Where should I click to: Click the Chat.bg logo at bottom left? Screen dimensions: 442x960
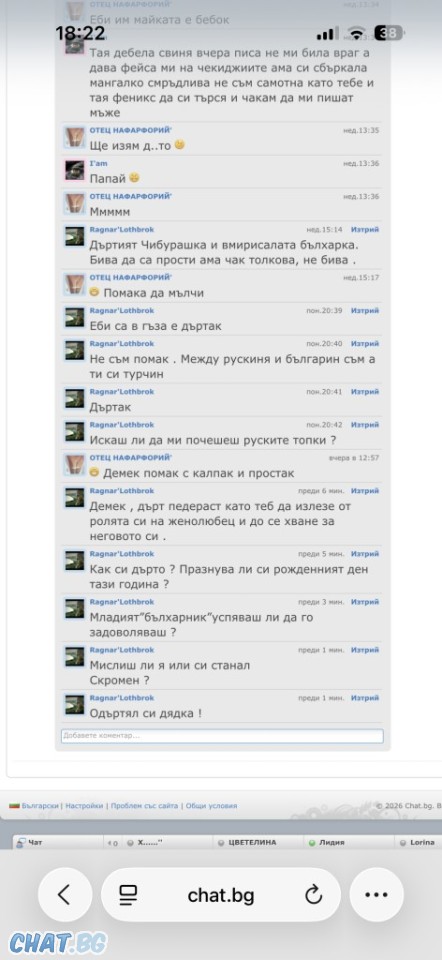[x=58, y=942]
